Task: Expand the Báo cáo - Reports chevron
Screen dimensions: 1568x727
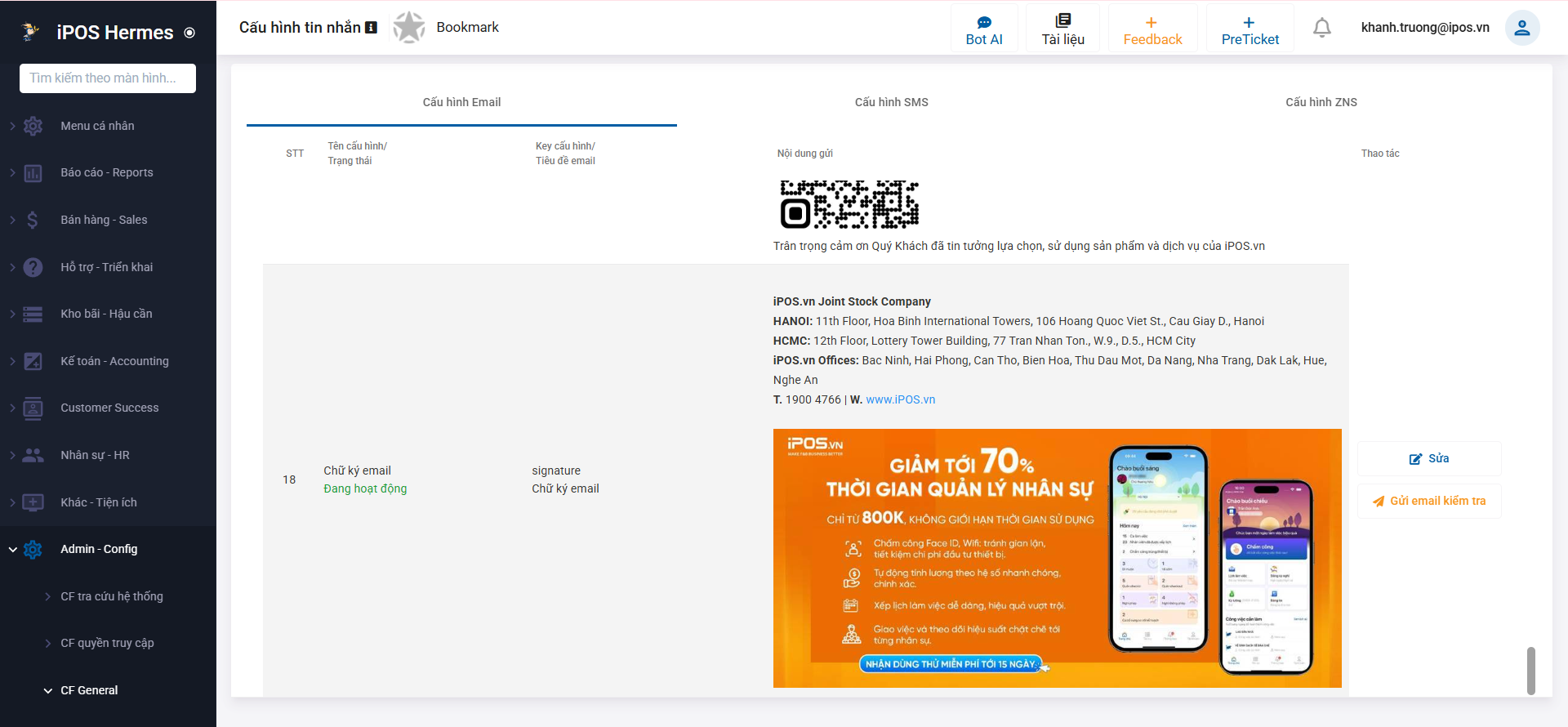Action: [12, 172]
